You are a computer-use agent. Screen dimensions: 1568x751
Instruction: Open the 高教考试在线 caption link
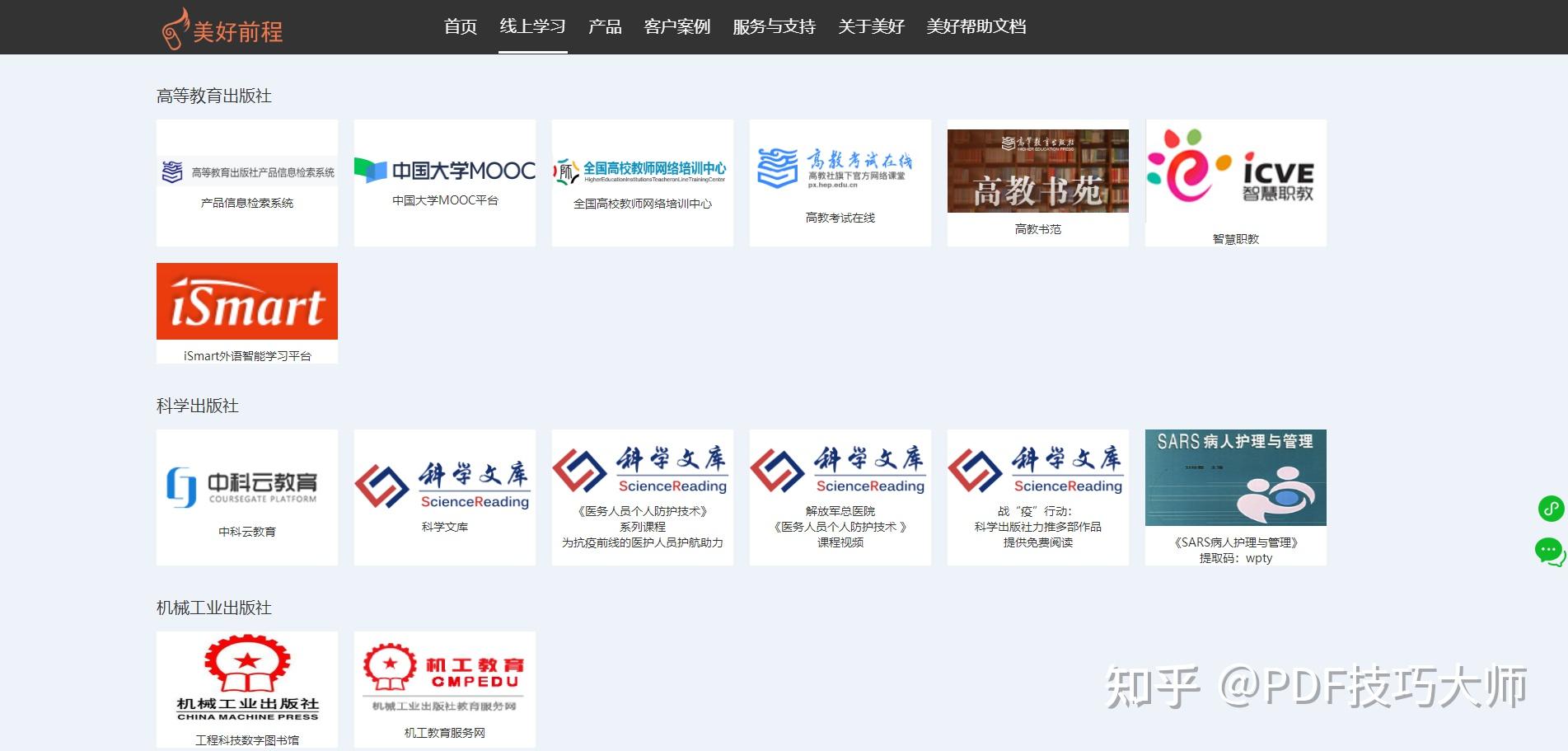tap(840, 218)
